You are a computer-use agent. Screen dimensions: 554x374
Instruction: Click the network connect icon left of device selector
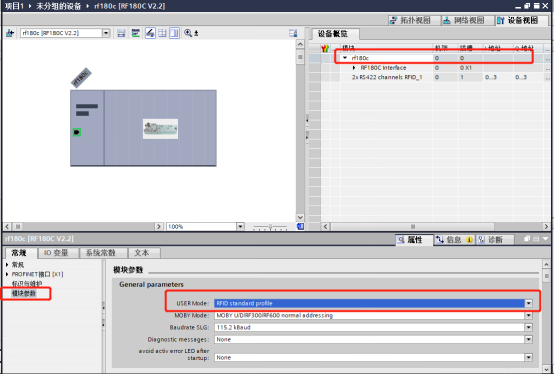pos(10,33)
